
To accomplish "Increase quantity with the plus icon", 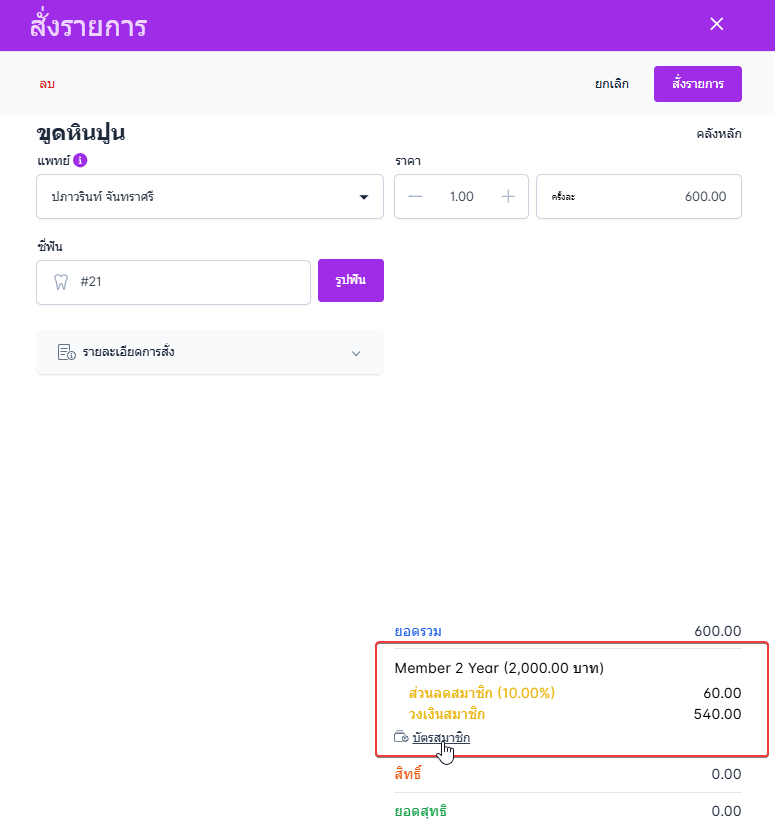I will [x=508, y=197].
